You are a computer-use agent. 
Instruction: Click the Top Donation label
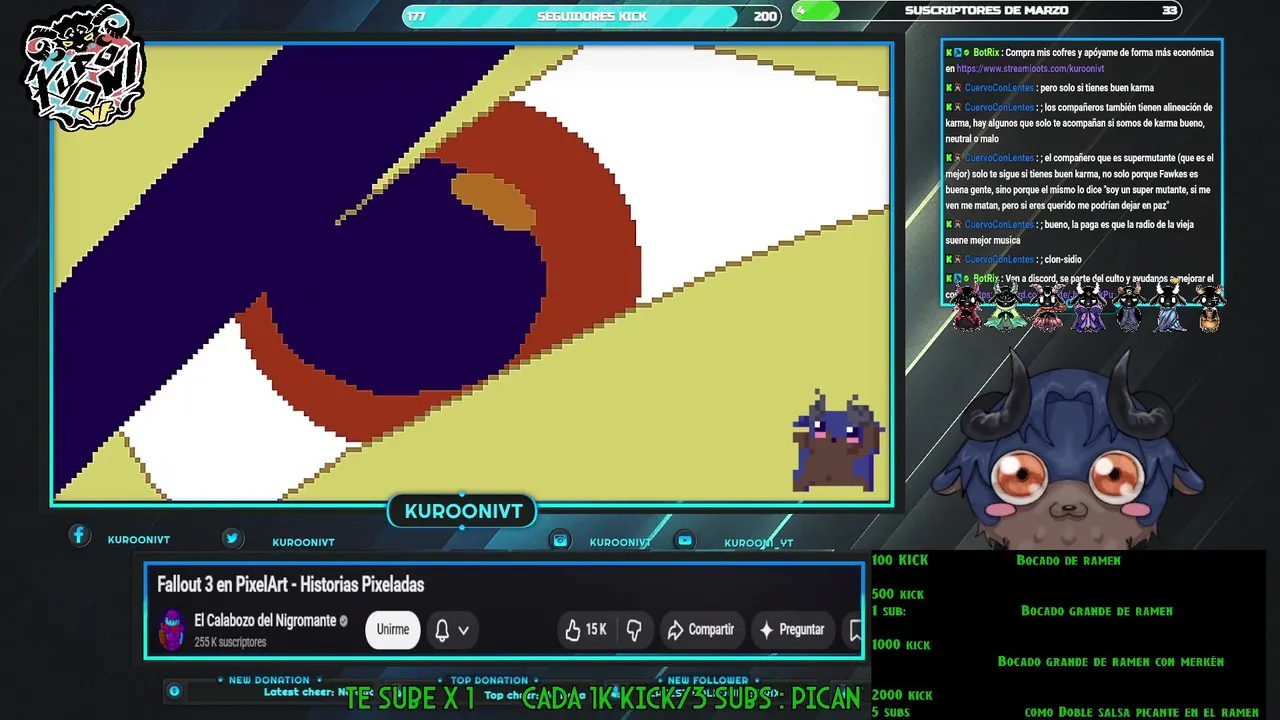[x=489, y=680]
